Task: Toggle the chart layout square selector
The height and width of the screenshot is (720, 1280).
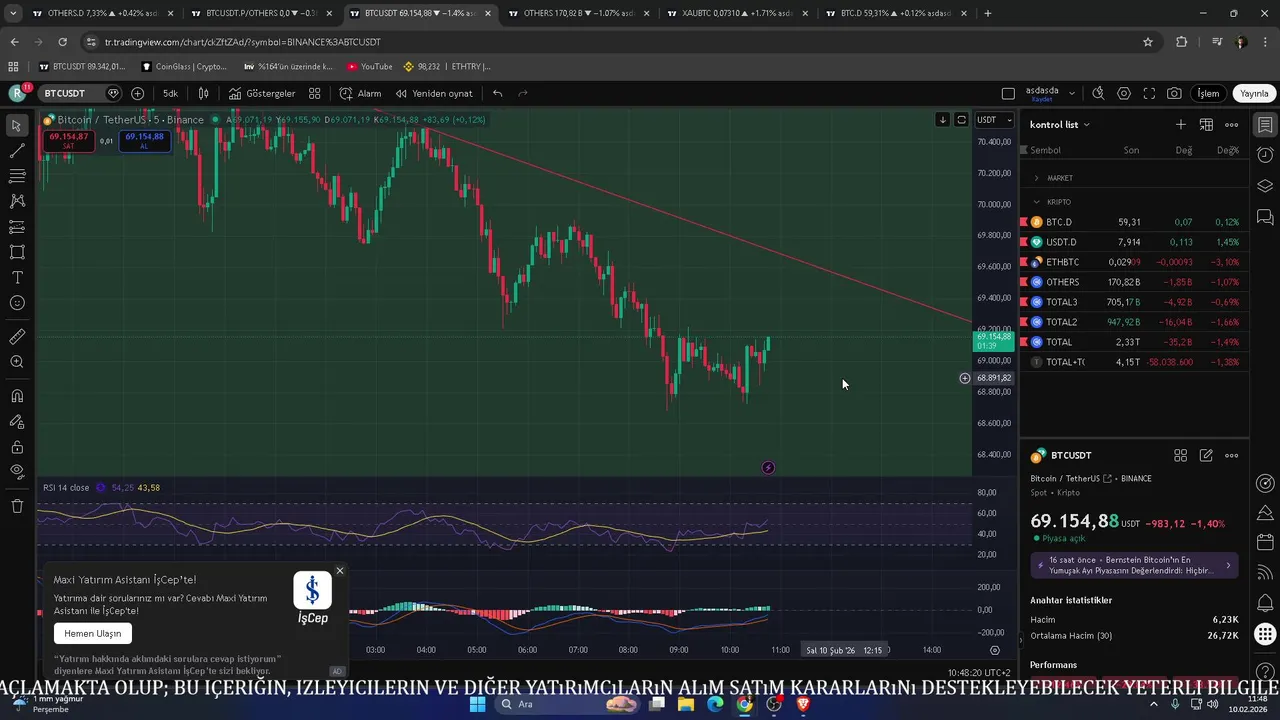Action: point(1008,93)
